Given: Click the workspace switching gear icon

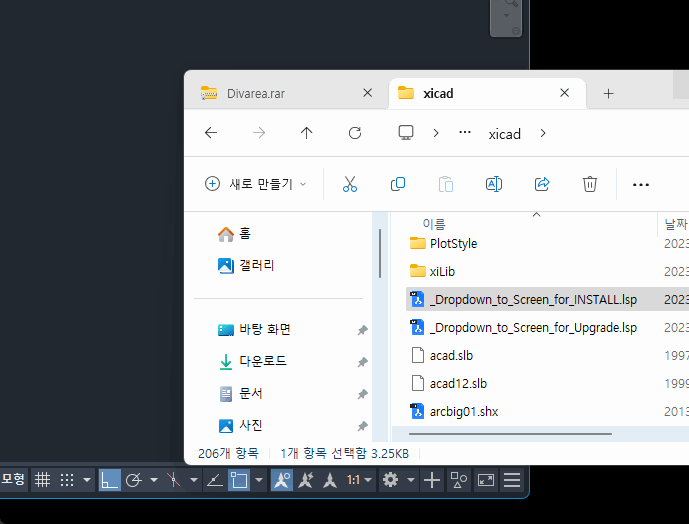Looking at the screenshot, I should point(390,480).
